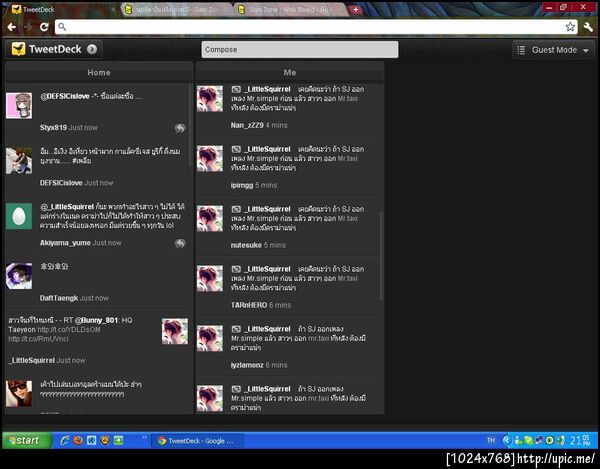This screenshot has height=469, width=600.
Task: Open the Windows start menu
Action: (27, 441)
